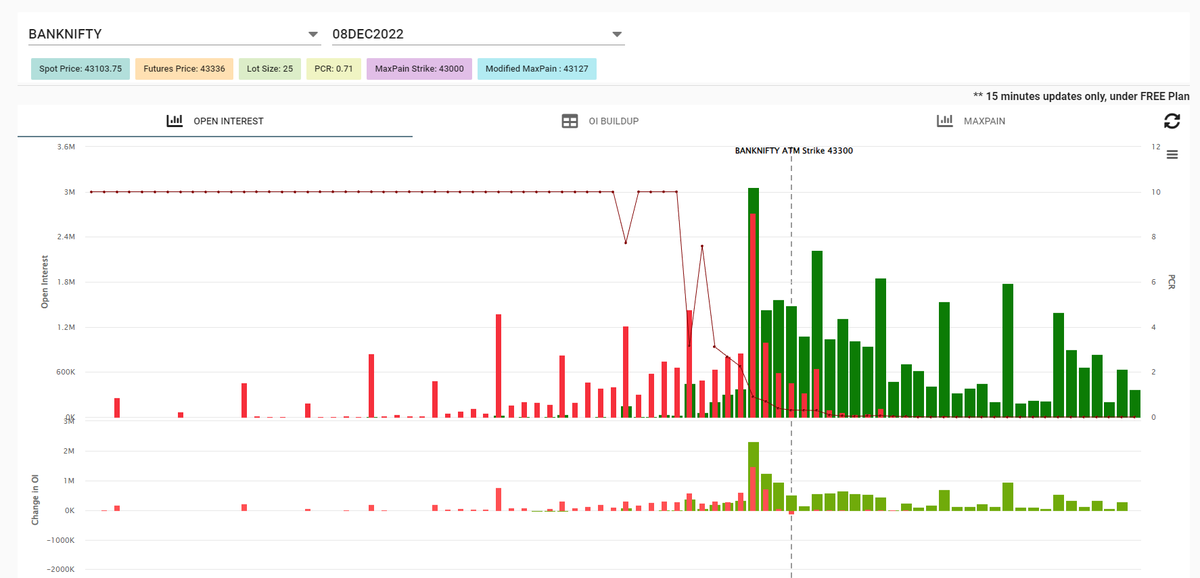Viewport: 1200px width, 578px height.
Task: Switch to the OI BUILDUP tab
Action: 600,121
